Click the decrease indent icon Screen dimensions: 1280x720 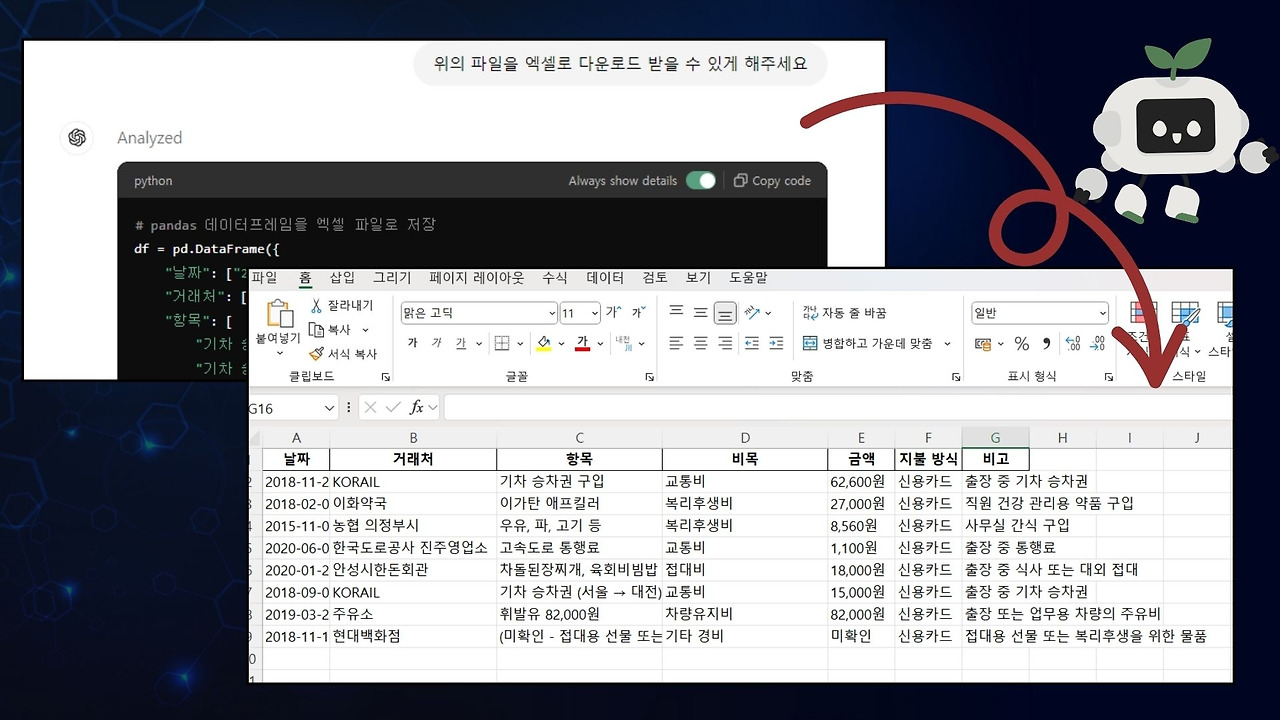752,343
